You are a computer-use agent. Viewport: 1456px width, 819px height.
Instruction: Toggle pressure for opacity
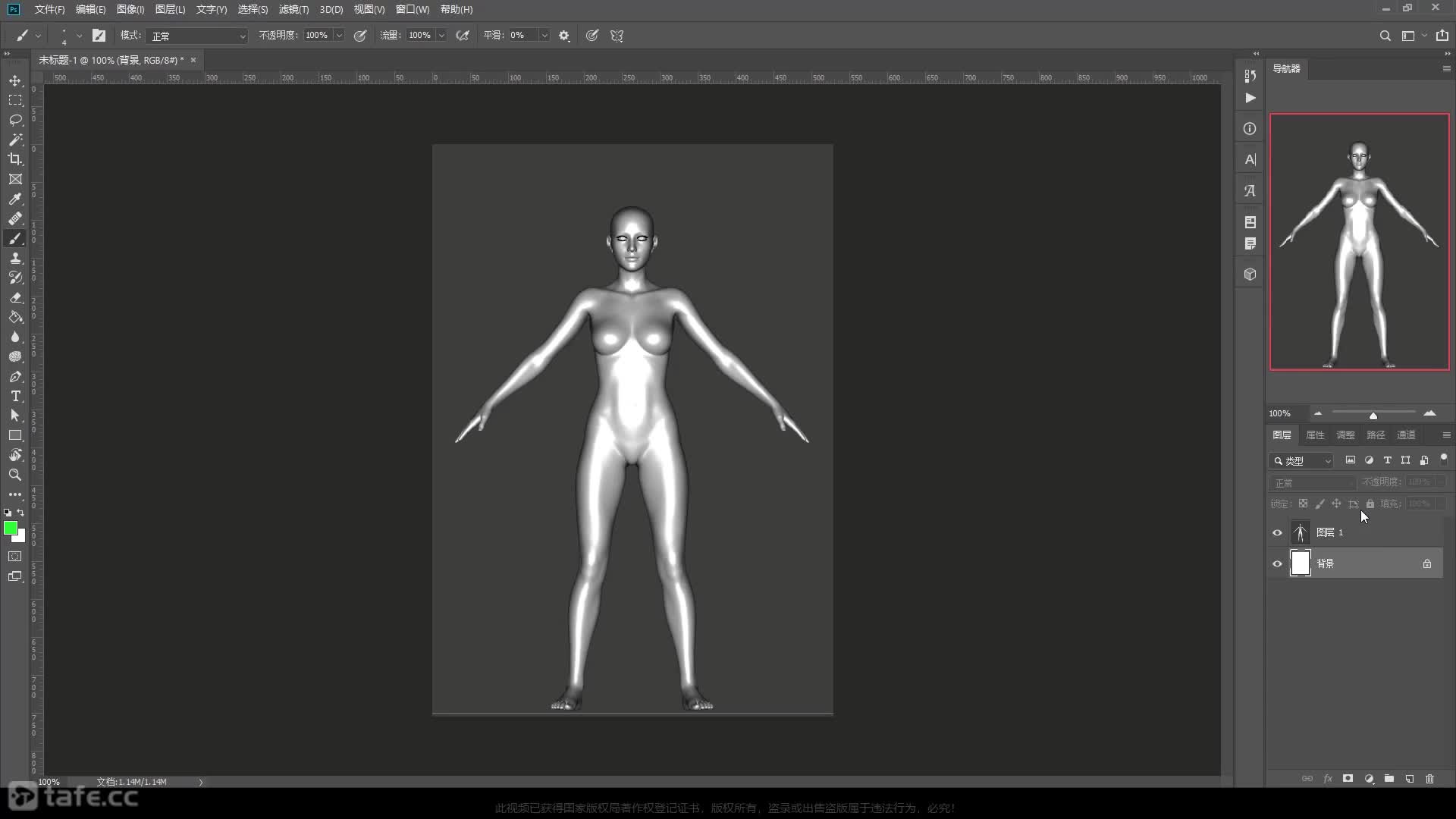(360, 35)
